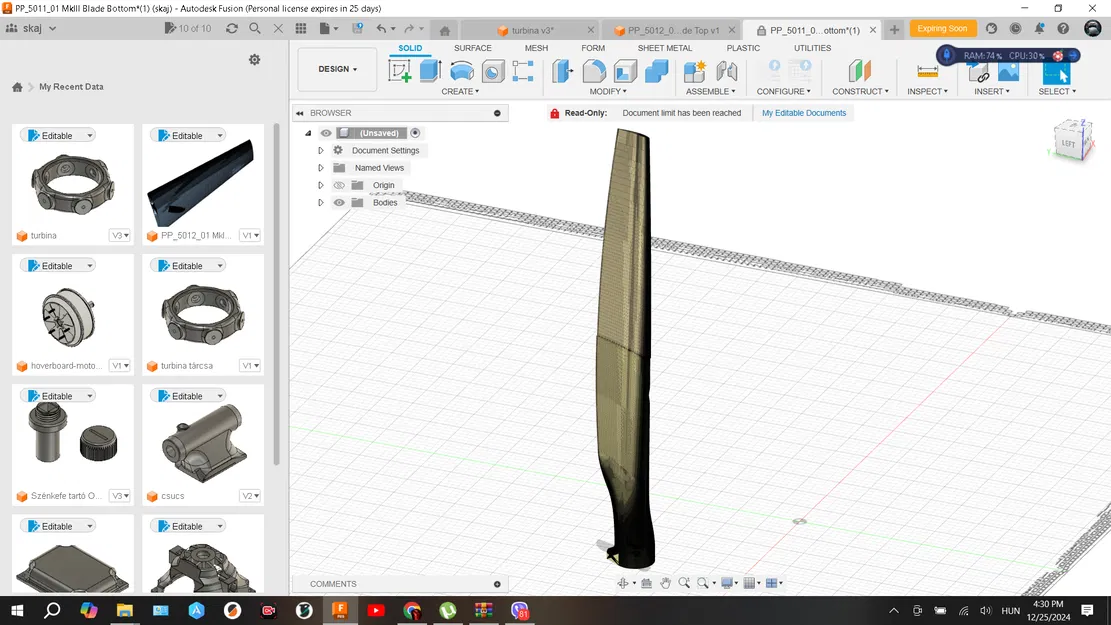Click the Joint tool icon
This screenshot has width=1111, height=625.
coord(726,71)
